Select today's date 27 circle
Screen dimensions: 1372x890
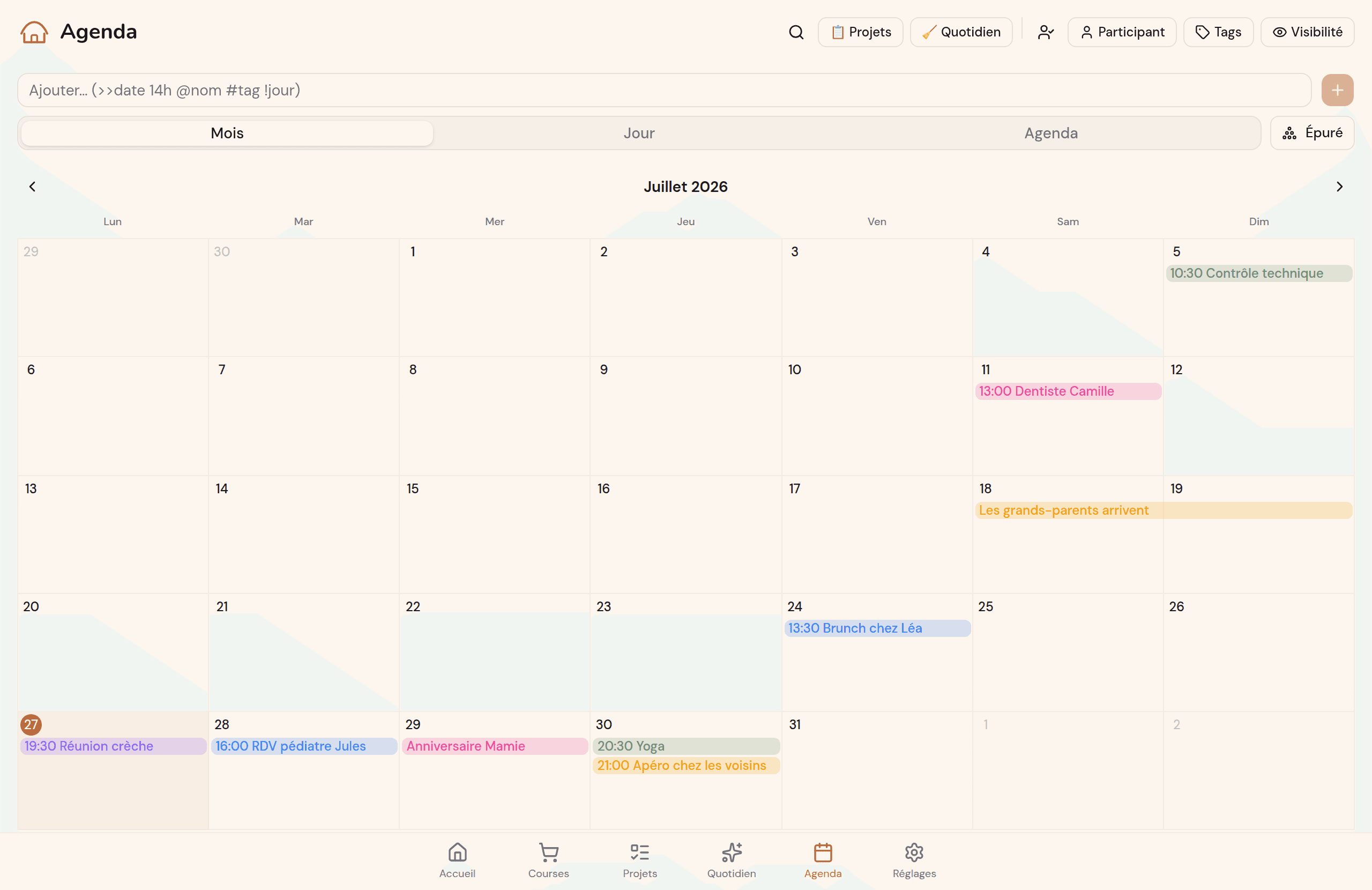[31, 724]
